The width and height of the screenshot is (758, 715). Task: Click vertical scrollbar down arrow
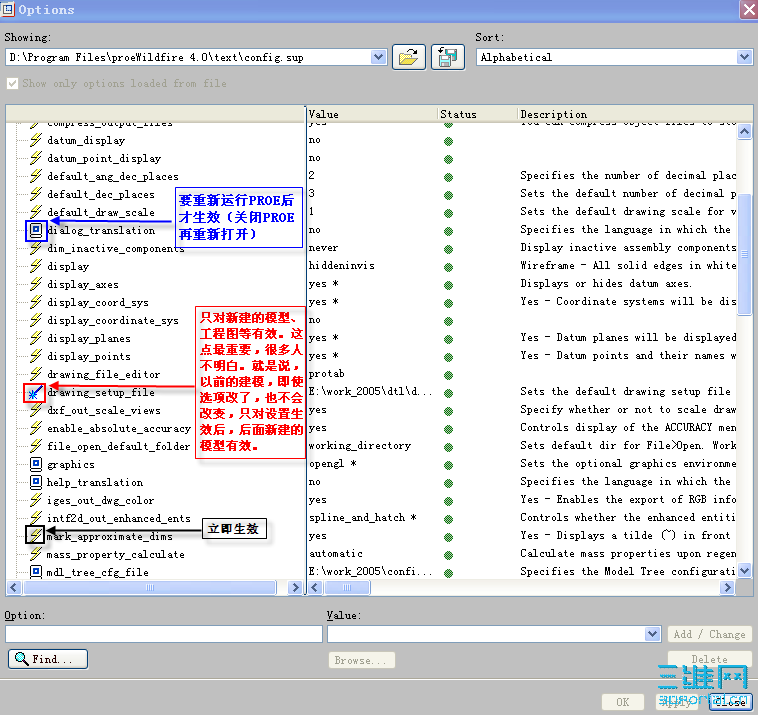pos(744,570)
